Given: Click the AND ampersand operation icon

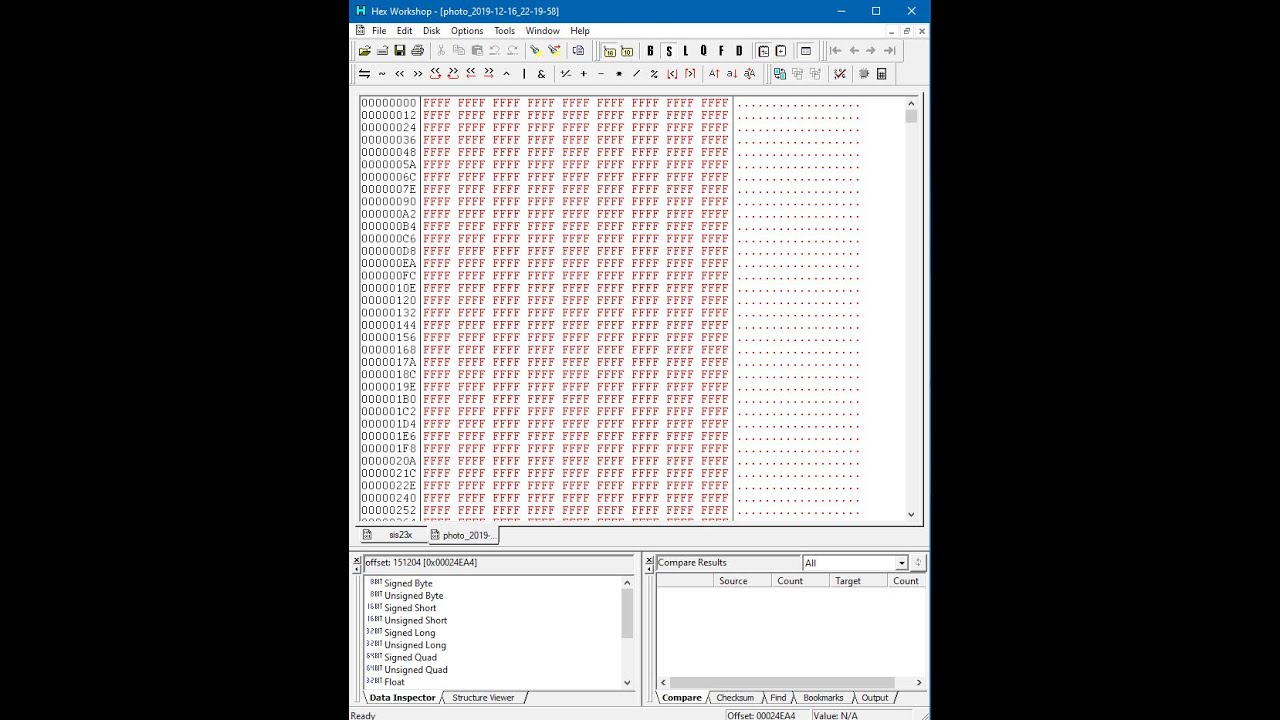Looking at the screenshot, I should [x=541, y=74].
